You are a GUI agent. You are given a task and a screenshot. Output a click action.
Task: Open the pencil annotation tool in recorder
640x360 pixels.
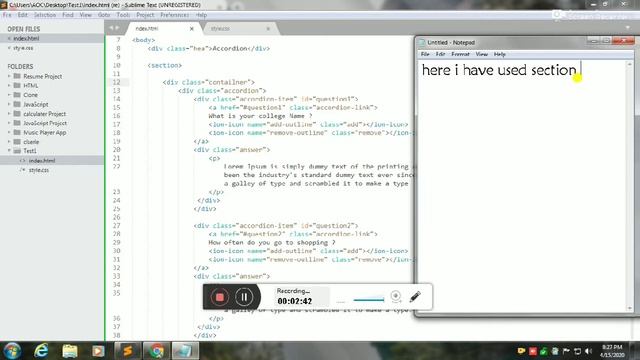[415, 296]
